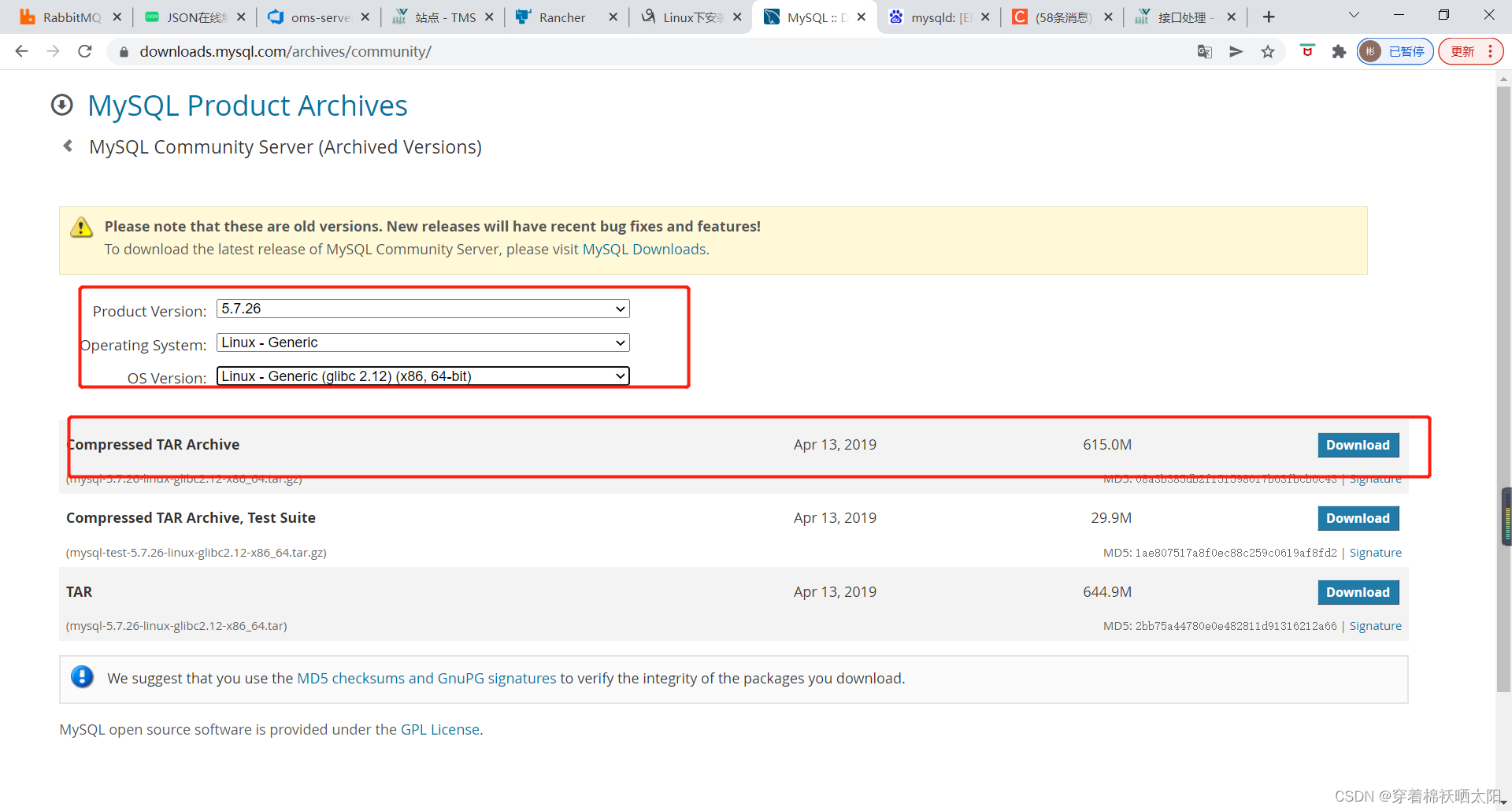Click the browser profile avatar
1512x811 pixels.
pyautogui.click(x=1370, y=51)
